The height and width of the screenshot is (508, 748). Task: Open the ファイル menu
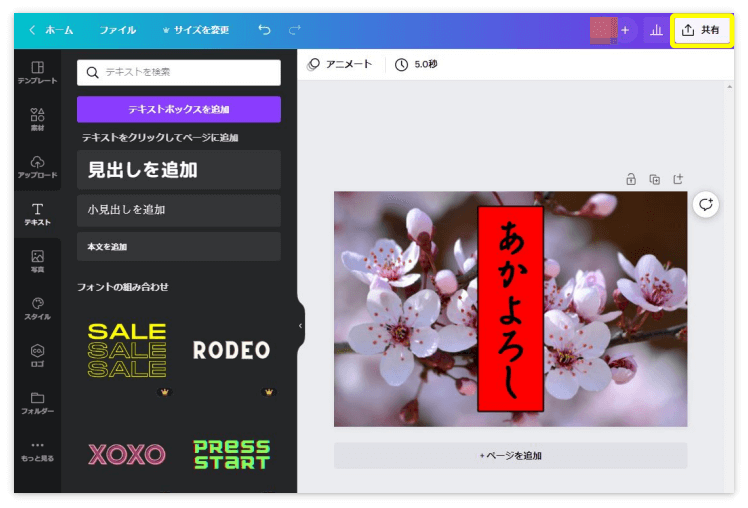[117, 30]
